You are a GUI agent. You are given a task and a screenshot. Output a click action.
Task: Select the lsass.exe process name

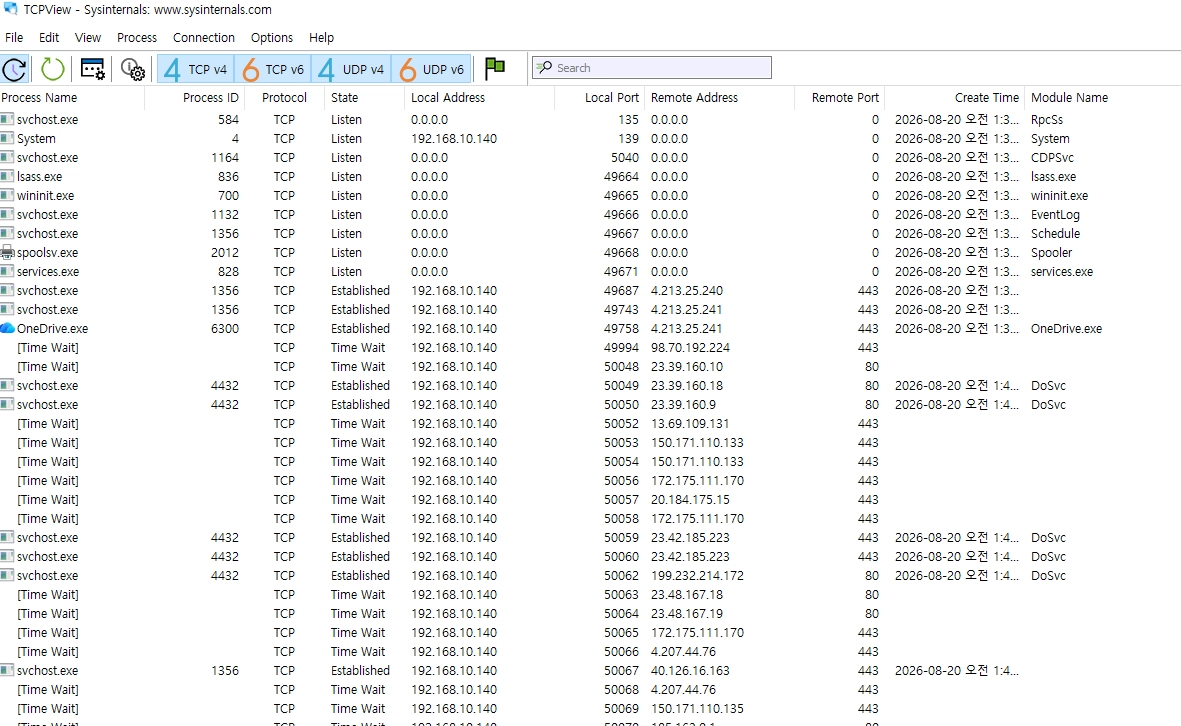40,176
